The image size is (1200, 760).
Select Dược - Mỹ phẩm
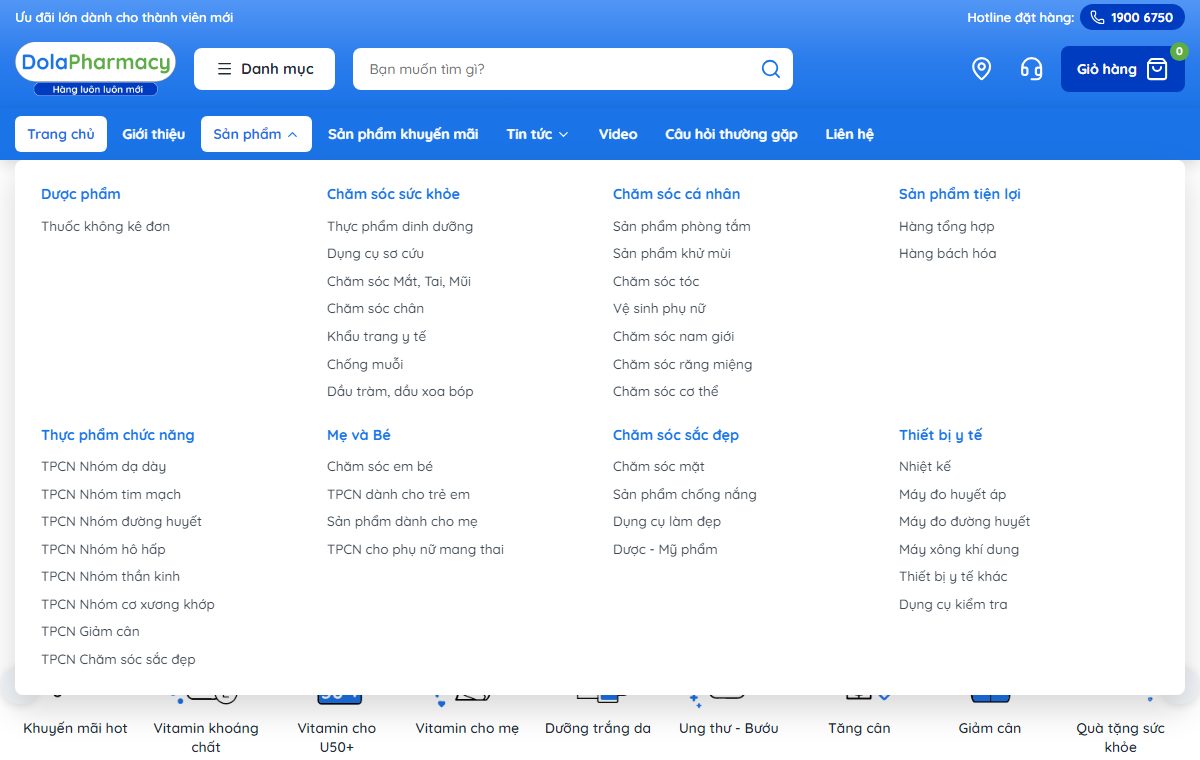[665, 549]
